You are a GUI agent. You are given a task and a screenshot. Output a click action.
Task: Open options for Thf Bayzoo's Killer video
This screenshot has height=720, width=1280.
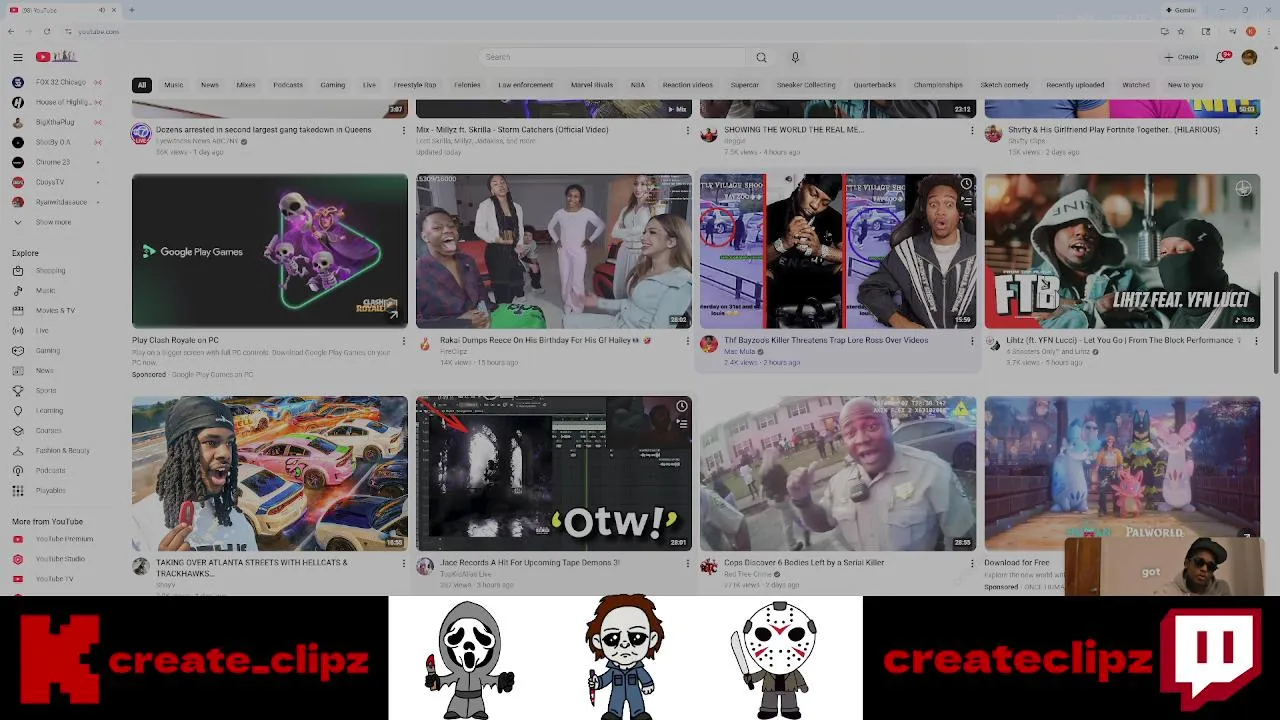(x=972, y=341)
